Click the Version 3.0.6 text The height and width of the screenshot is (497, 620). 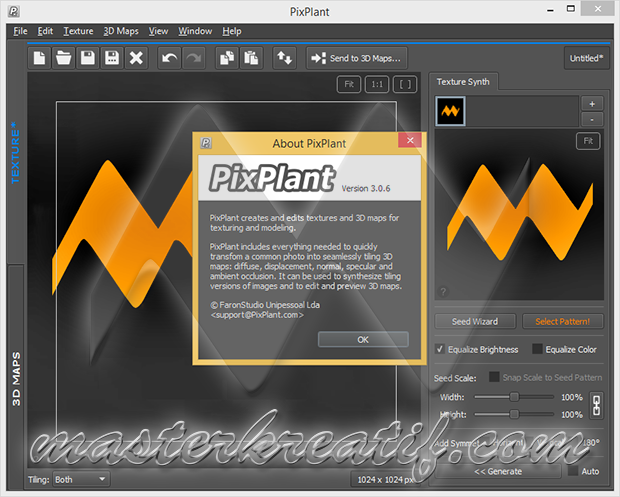[366, 188]
